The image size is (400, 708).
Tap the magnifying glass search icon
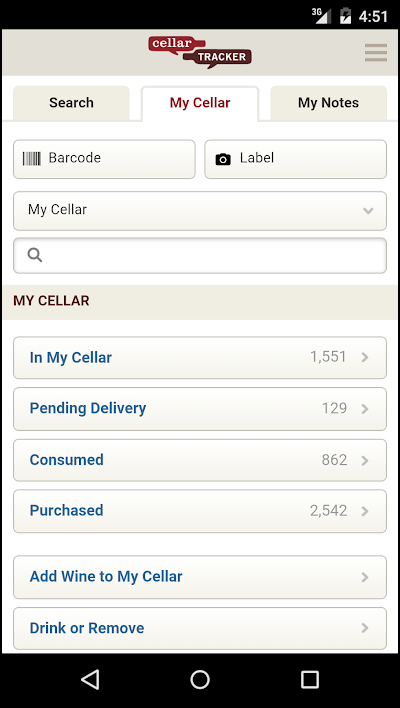click(x=35, y=255)
